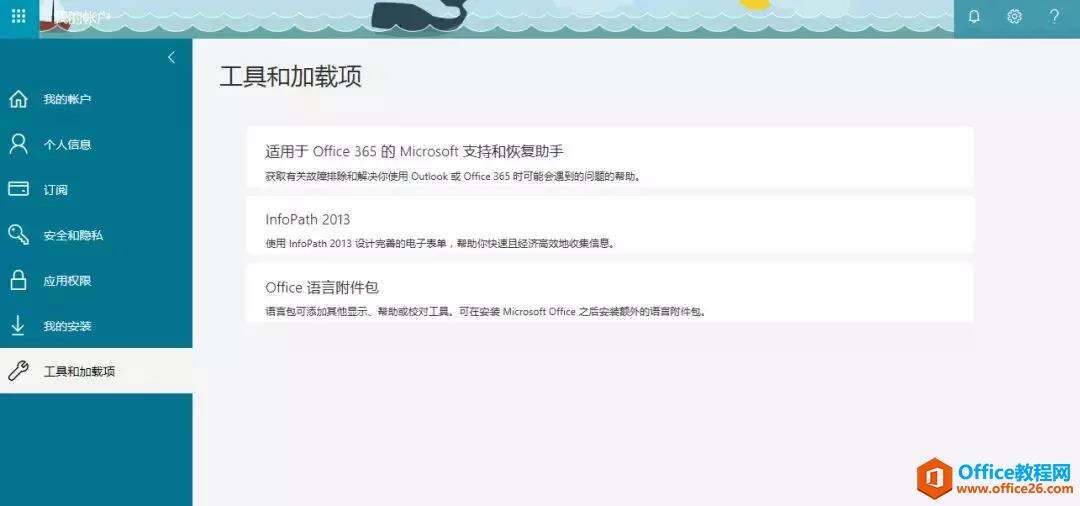Viewport: 1080px width, 506px height.
Task: Open the settings gear icon
Action: [x=1014, y=17]
